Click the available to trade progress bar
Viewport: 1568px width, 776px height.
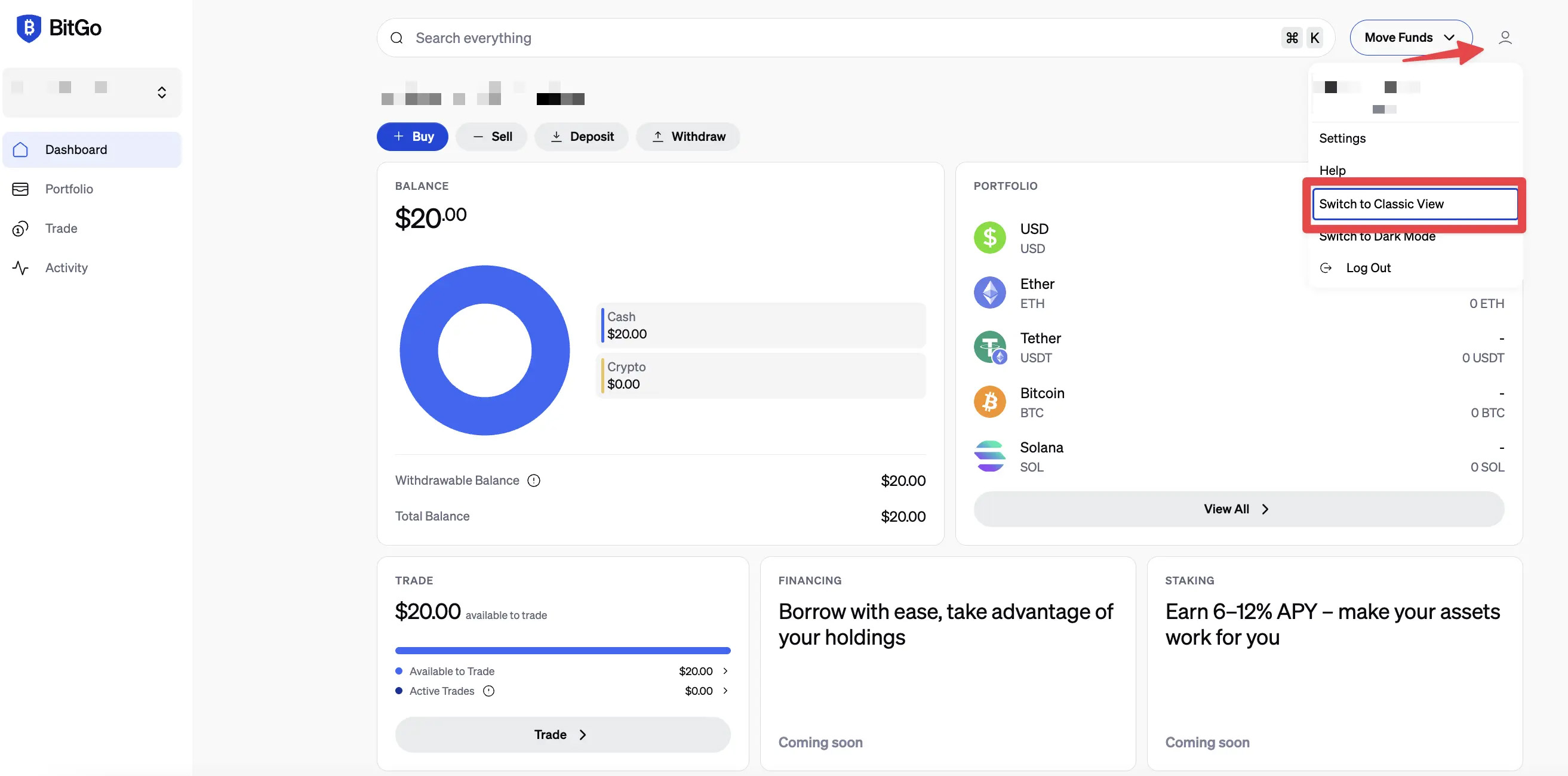[562, 650]
